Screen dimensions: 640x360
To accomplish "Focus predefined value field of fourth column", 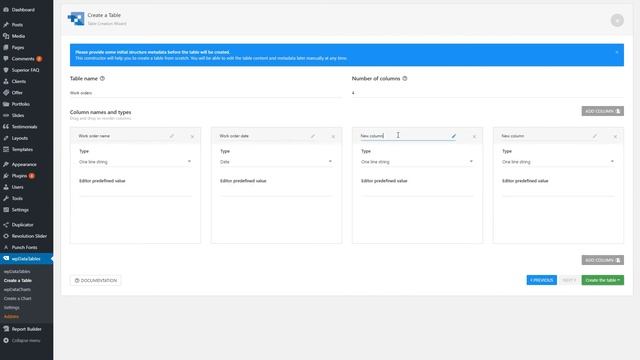I will click(x=558, y=191).
